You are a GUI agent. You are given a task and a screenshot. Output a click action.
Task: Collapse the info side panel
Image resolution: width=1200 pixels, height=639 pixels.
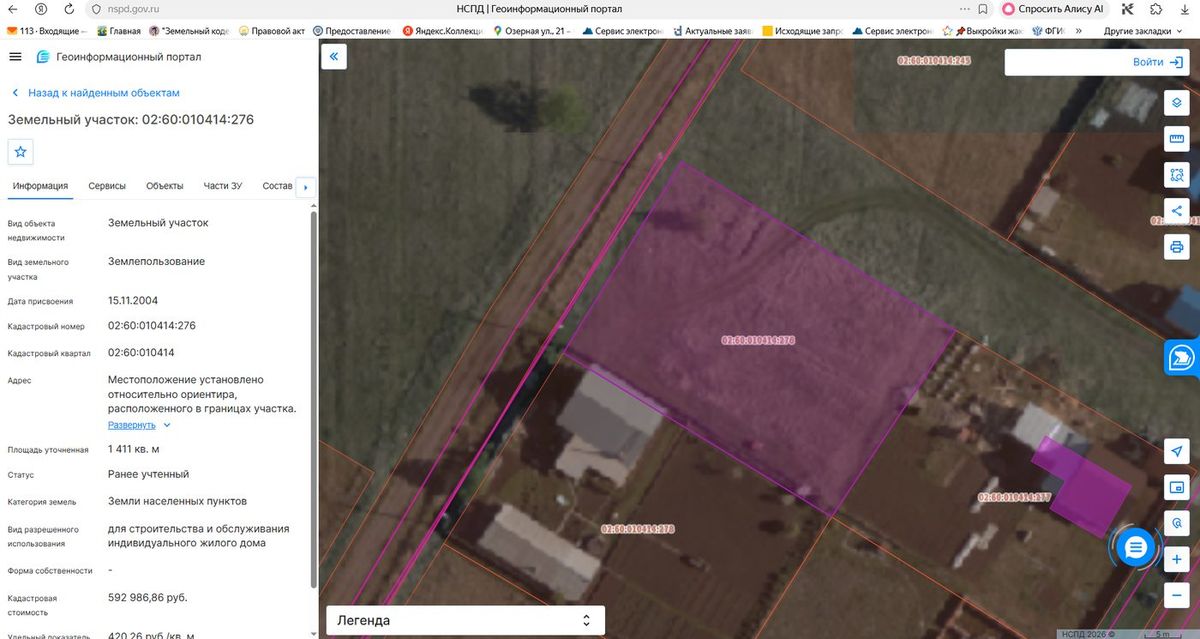pyautogui.click(x=334, y=57)
